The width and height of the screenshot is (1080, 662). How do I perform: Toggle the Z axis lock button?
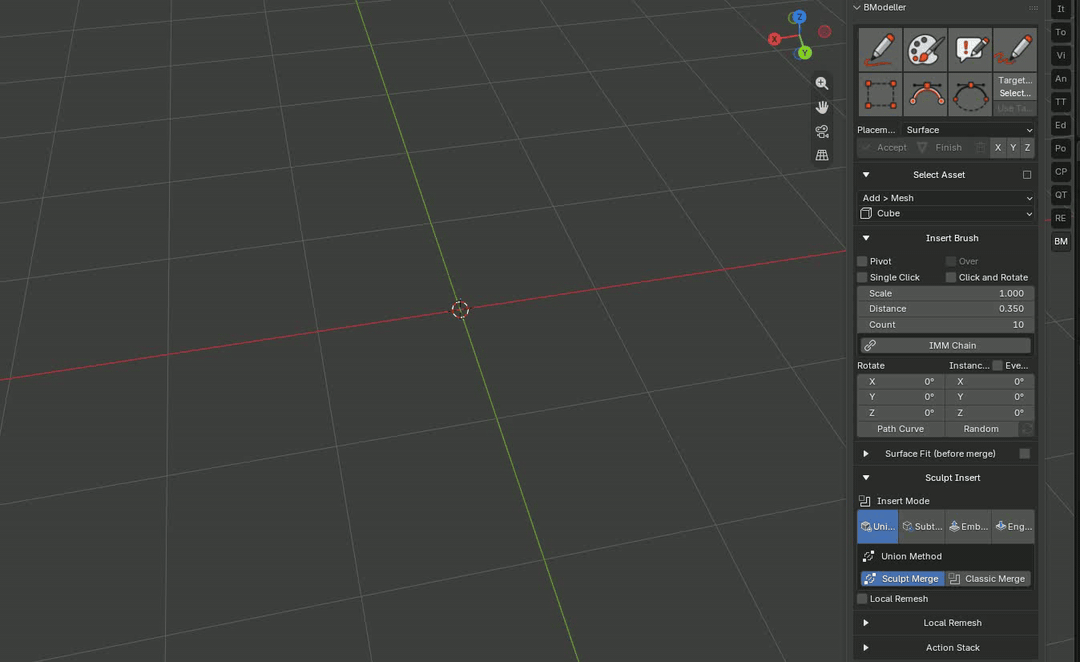coord(1027,147)
